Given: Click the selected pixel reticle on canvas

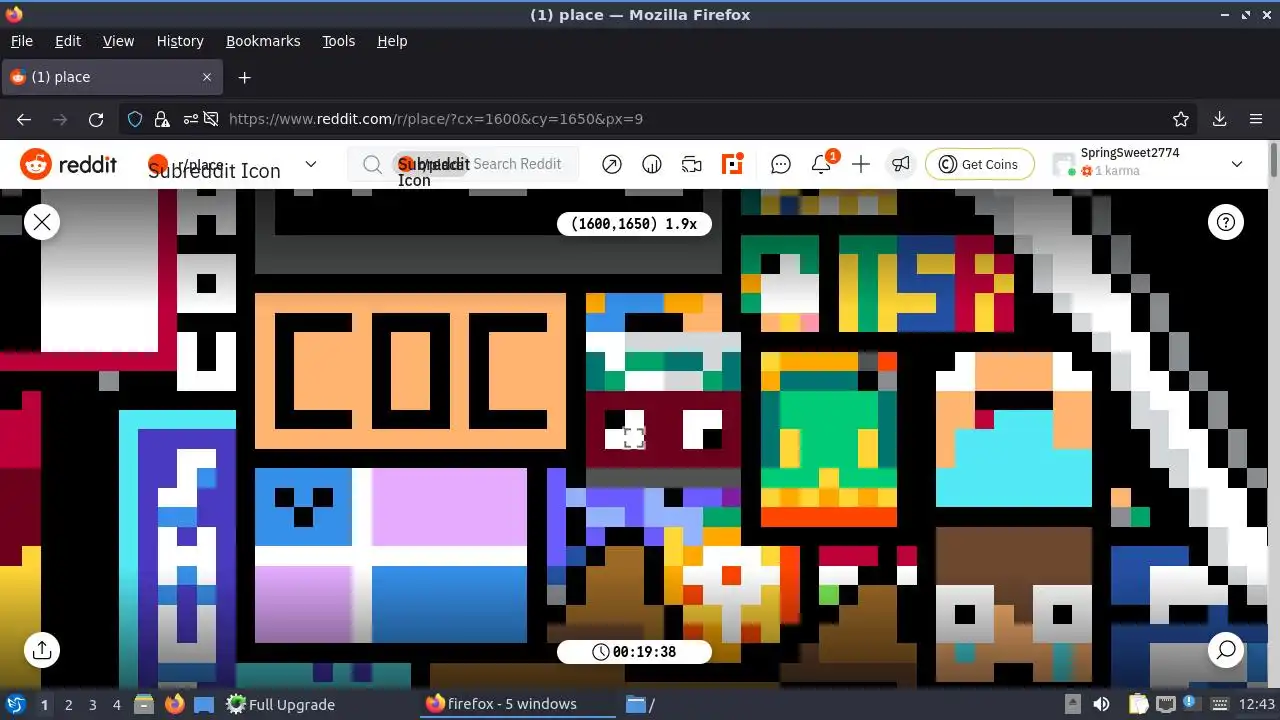Looking at the screenshot, I should coord(634,437).
